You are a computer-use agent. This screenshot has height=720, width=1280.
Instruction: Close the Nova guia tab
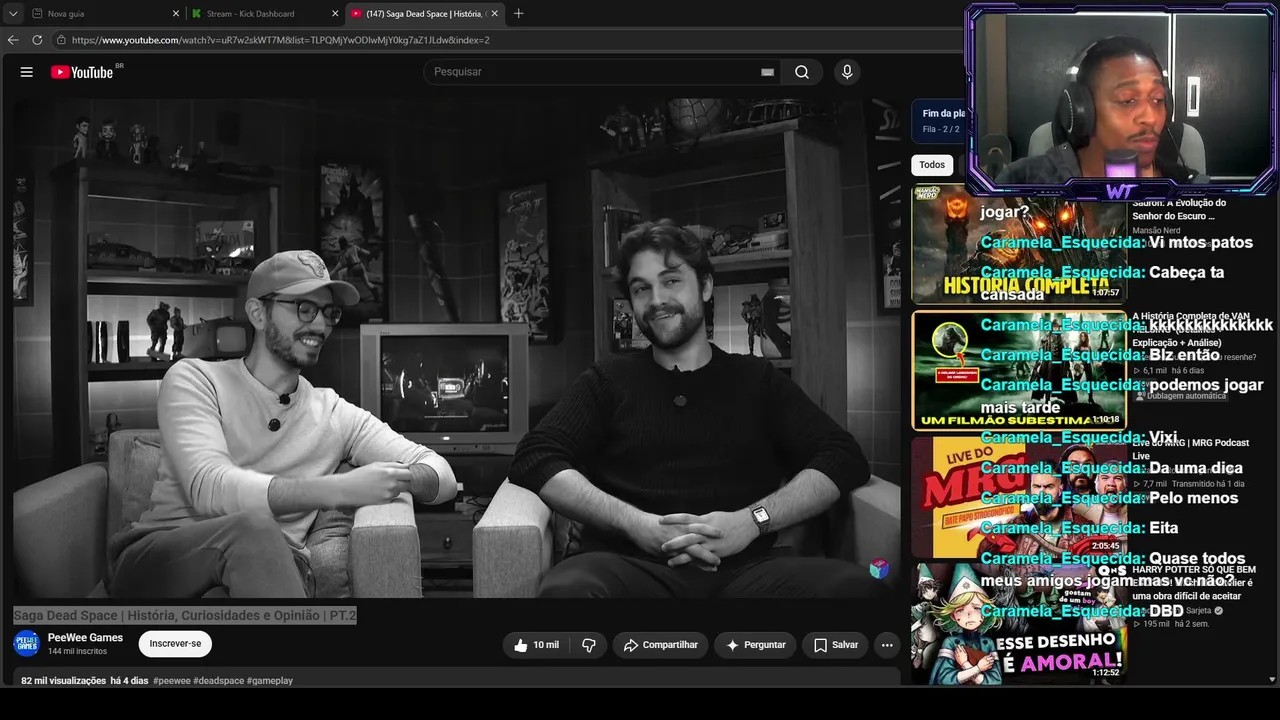click(176, 14)
